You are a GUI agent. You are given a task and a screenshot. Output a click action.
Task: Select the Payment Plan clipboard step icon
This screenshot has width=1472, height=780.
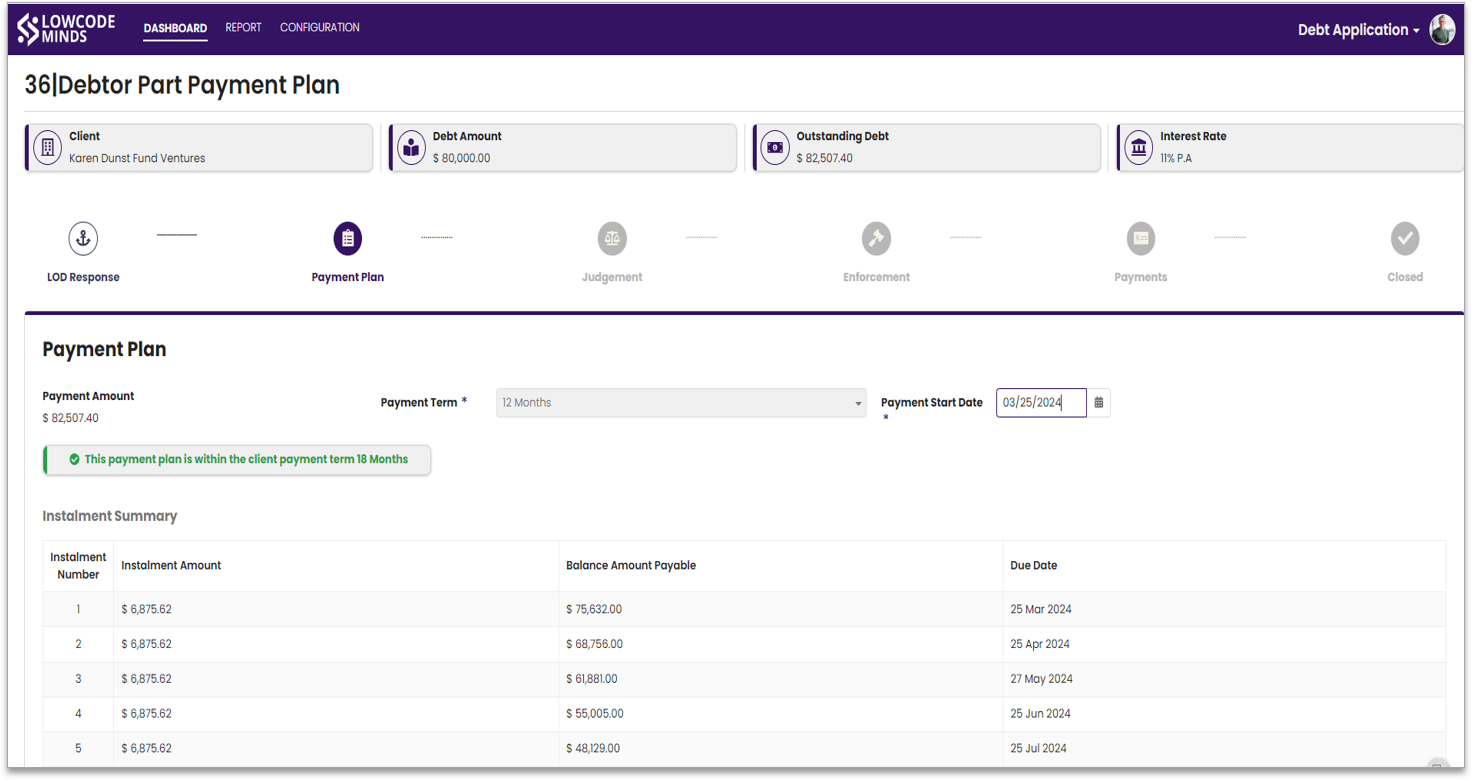pos(348,239)
